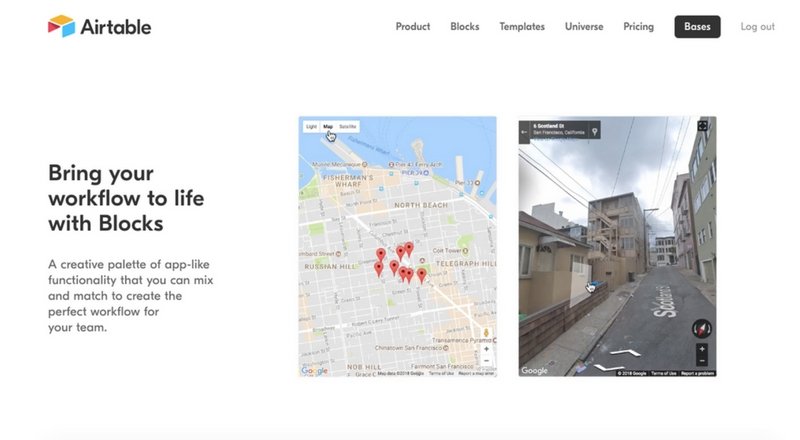Click the 'FISHERMAN'S WHARF' map label
The width and height of the screenshot is (800, 440).
(x=347, y=181)
